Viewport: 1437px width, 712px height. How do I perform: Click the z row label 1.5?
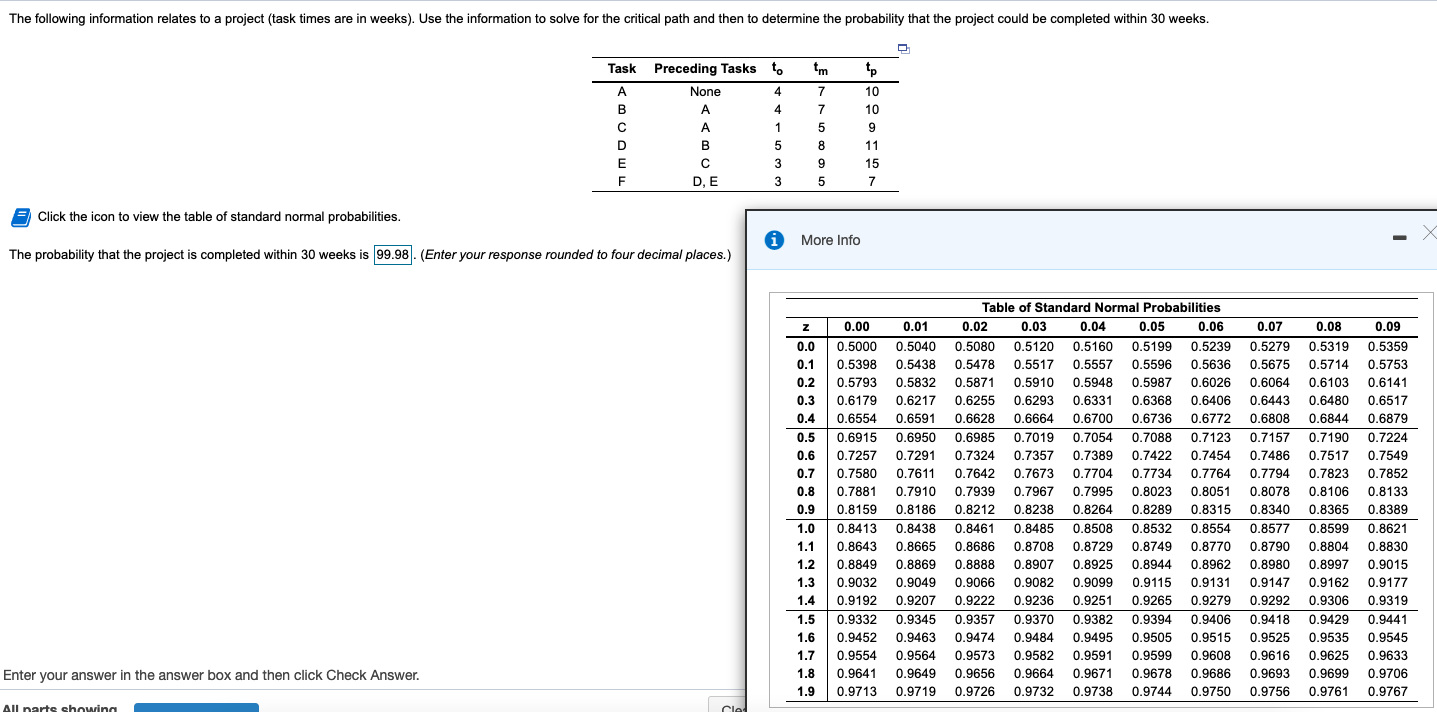(805, 619)
